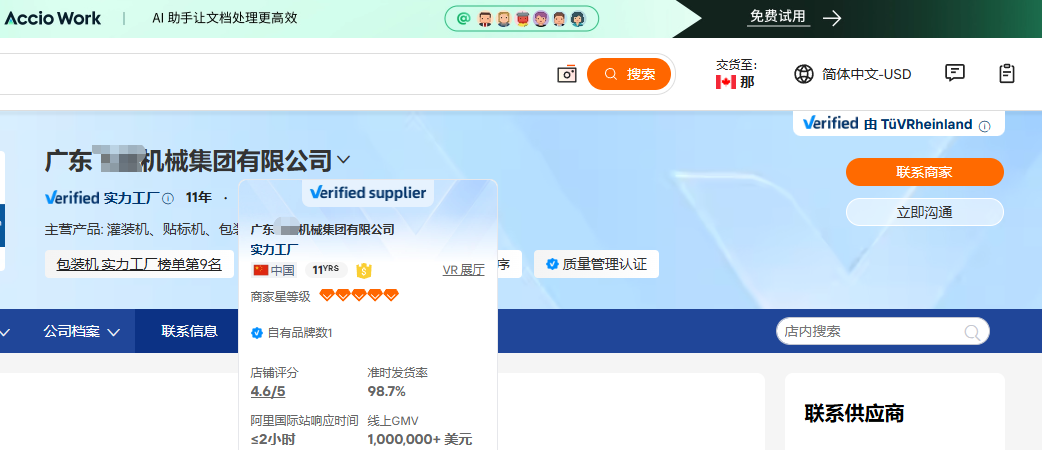Click the in-store search magnifier icon
The width and height of the screenshot is (1042, 450).
point(972,332)
